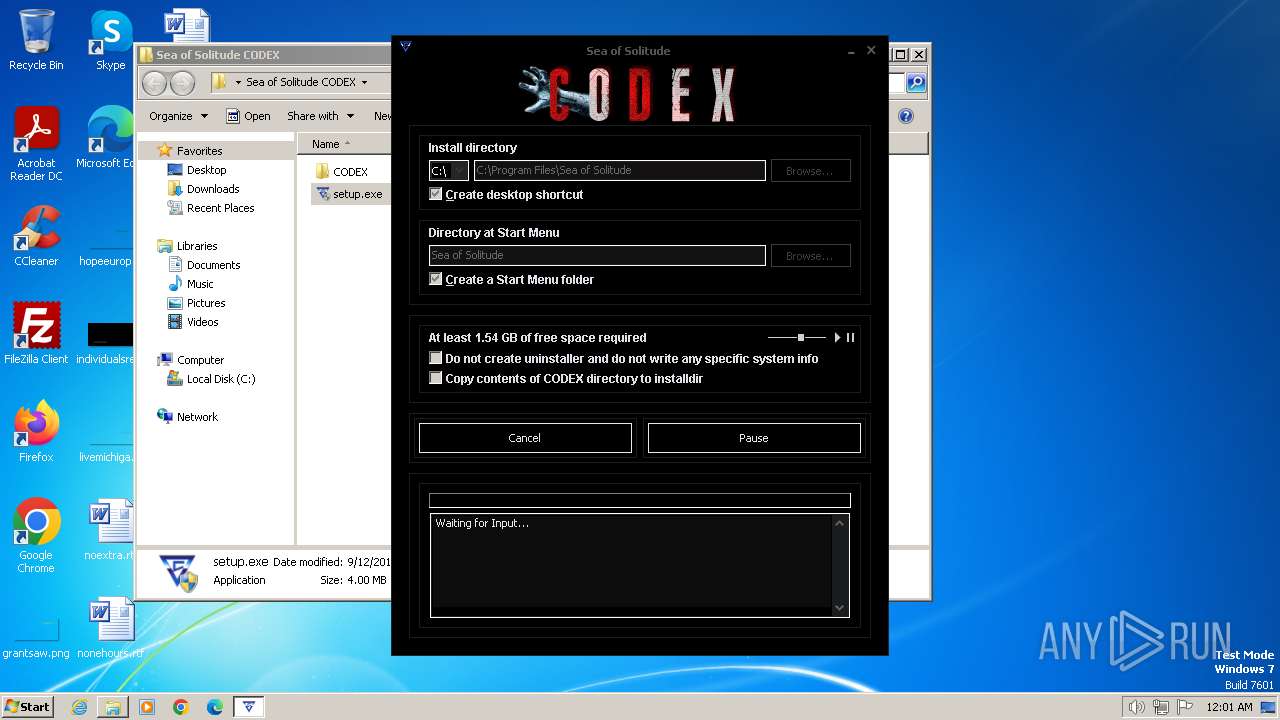Select Videos library in sidebar

click(x=202, y=322)
